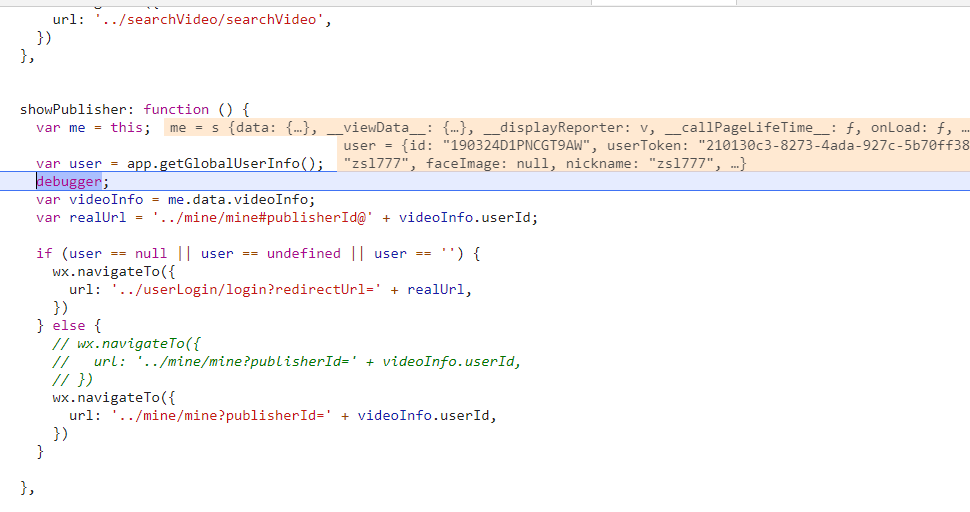Click 'wx.navigateTo({' below the if condition
This screenshot has width=970, height=512.
pyautogui.click(x=114, y=271)
